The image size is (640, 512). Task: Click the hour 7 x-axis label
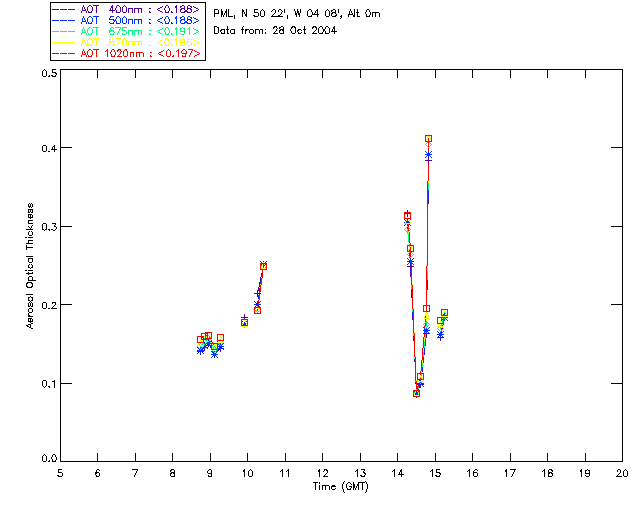coord(135,473)
